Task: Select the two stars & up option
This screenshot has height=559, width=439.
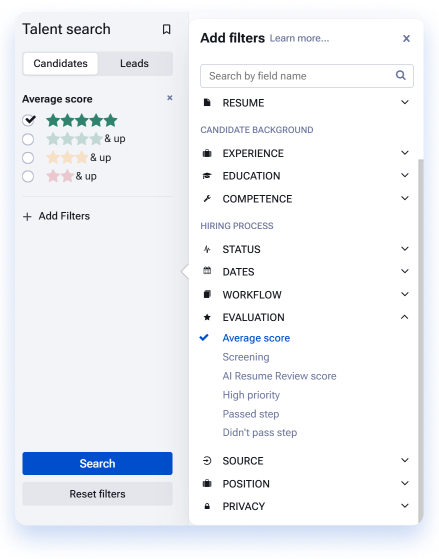Action: [x=28, y=176]
